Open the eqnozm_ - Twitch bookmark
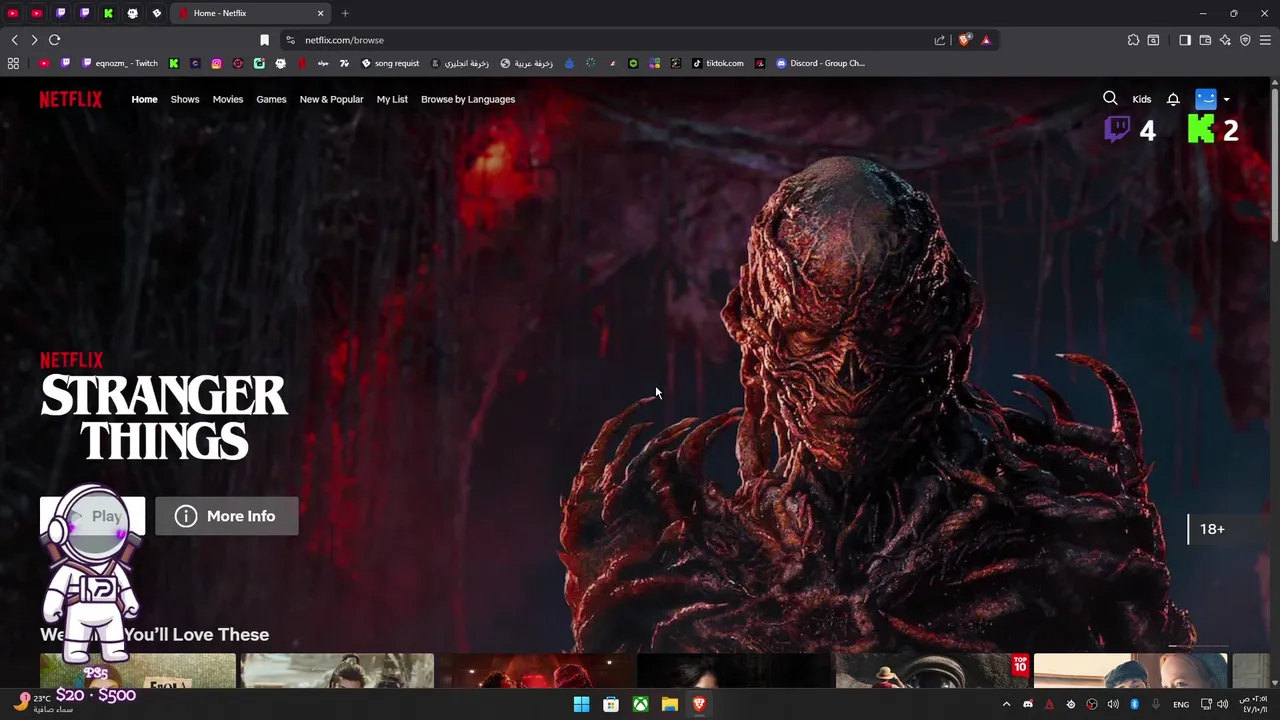This screenshot has height=720, width=1280. click(x=119, y=63)
